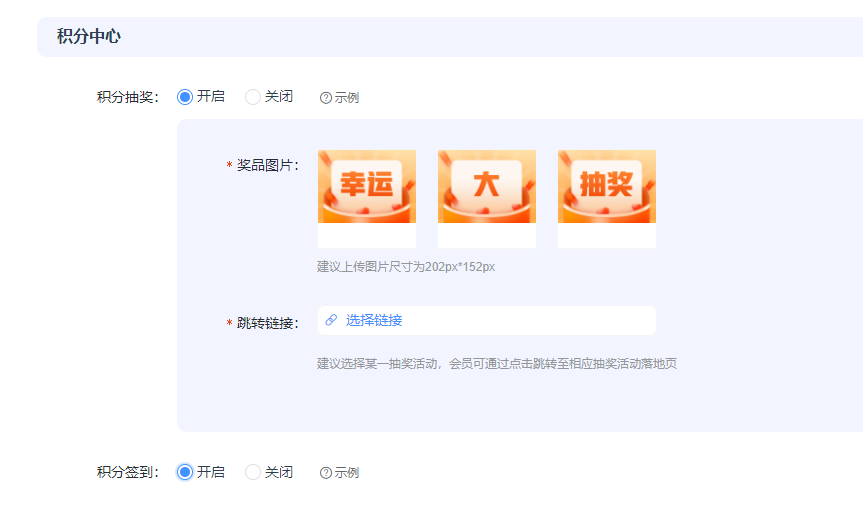Select 关闭 radio for 积分抽奖
The image size is (863, 530).
point(253,97)
